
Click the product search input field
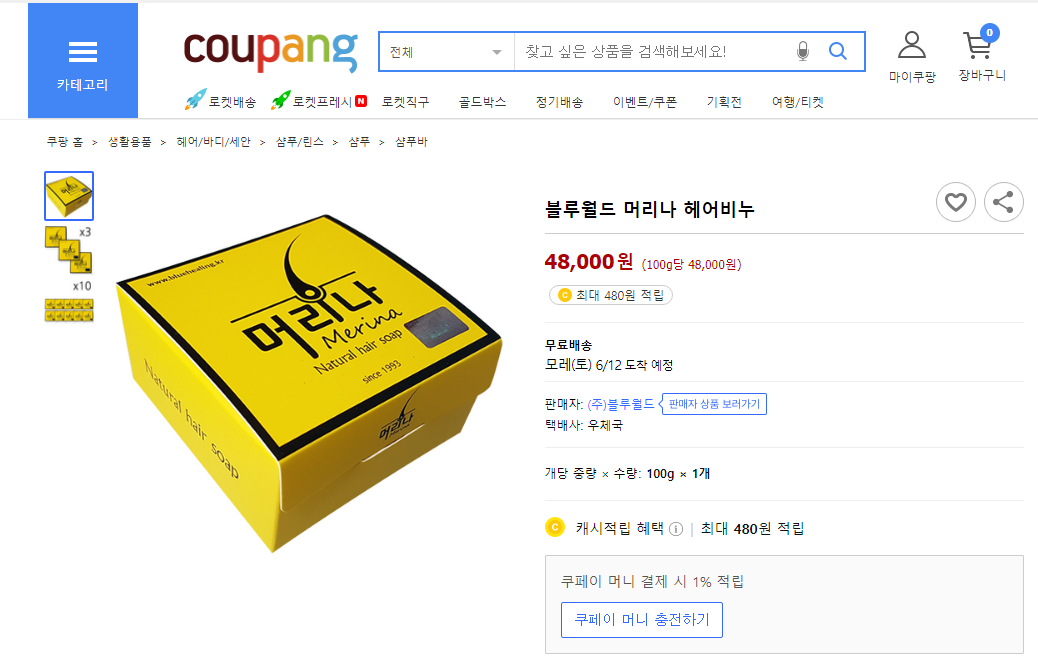tap(655, 52)
